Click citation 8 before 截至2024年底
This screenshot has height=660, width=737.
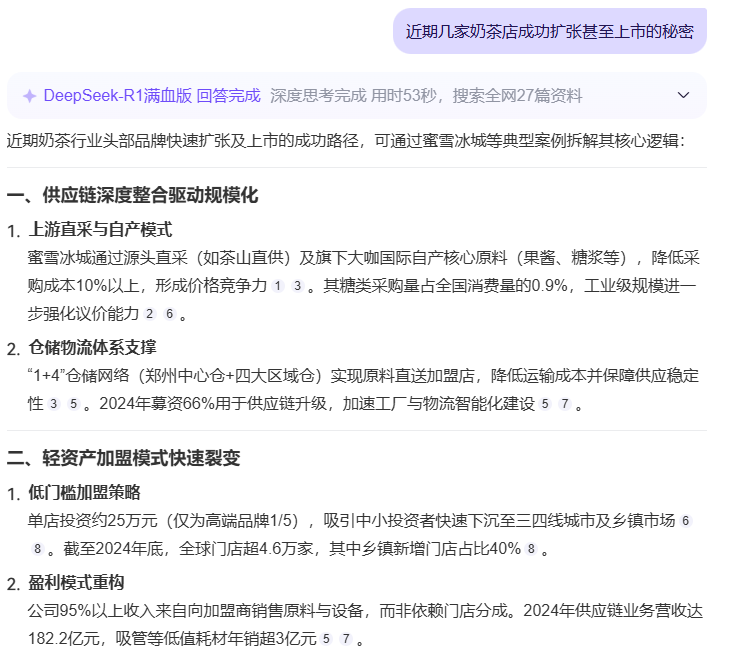click(x=37, y=550)
